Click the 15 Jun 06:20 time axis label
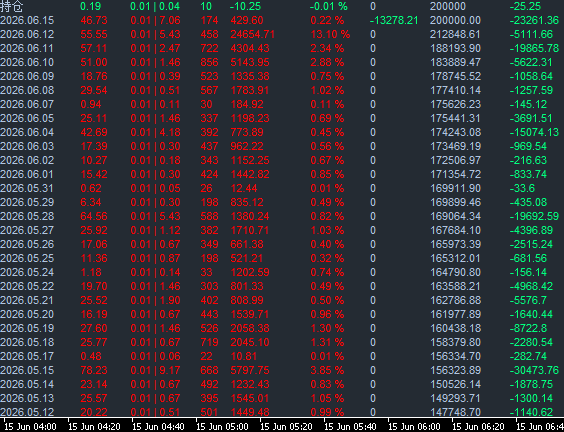The image size is (564, 432). [478, 427]
